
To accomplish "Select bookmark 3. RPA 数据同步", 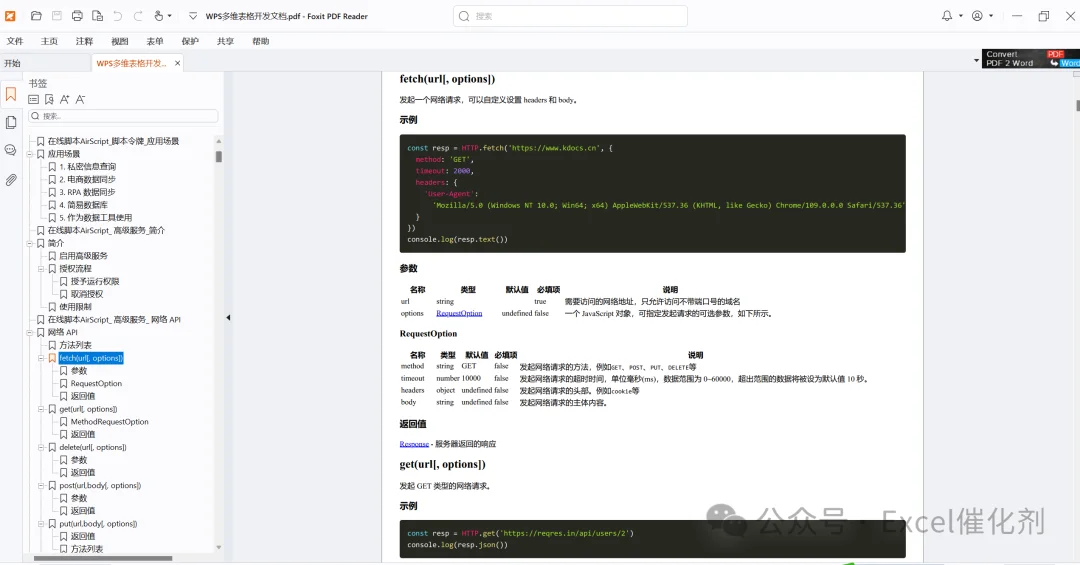I will 87,192.
